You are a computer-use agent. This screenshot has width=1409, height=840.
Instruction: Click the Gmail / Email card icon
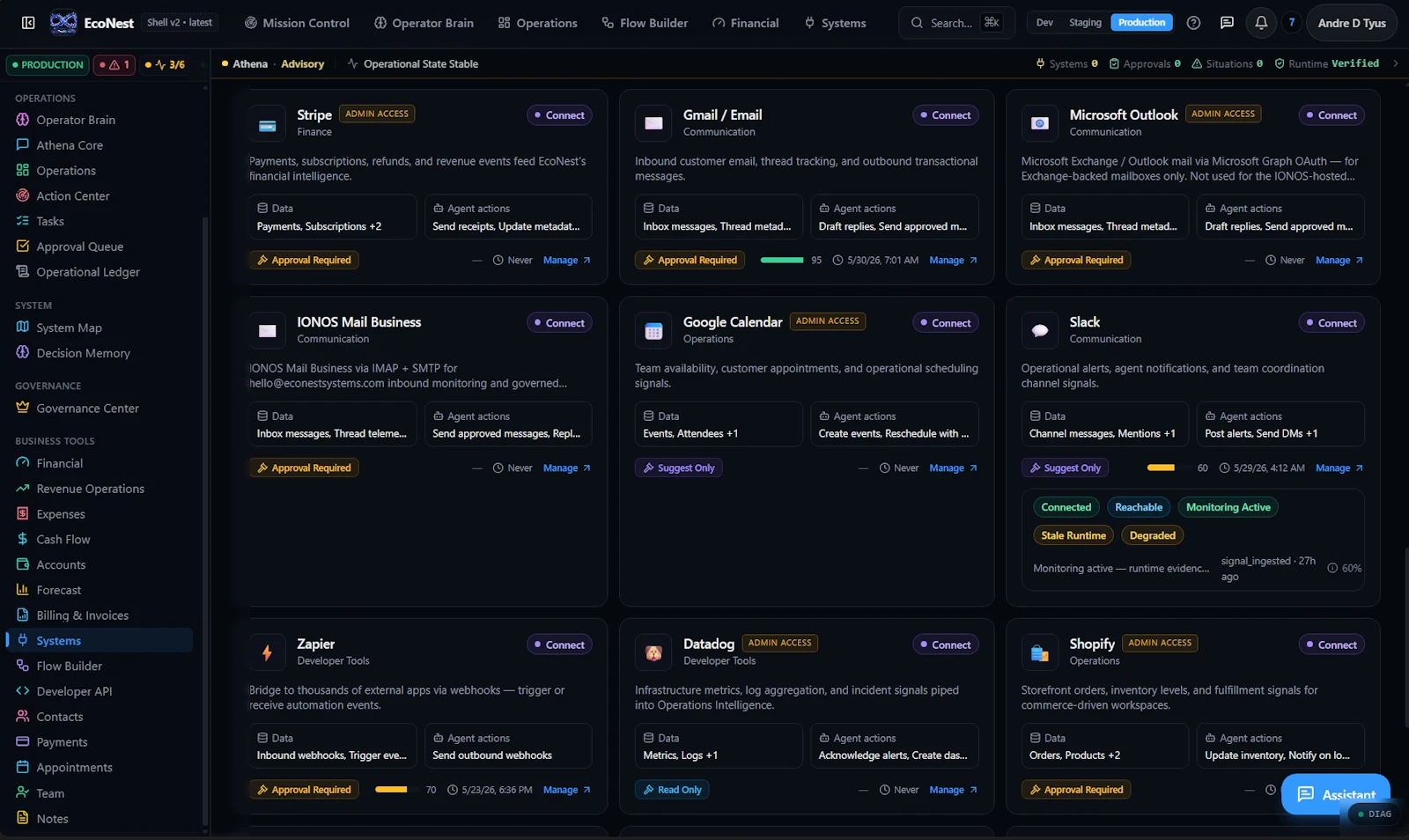click(x=653, y=124)
